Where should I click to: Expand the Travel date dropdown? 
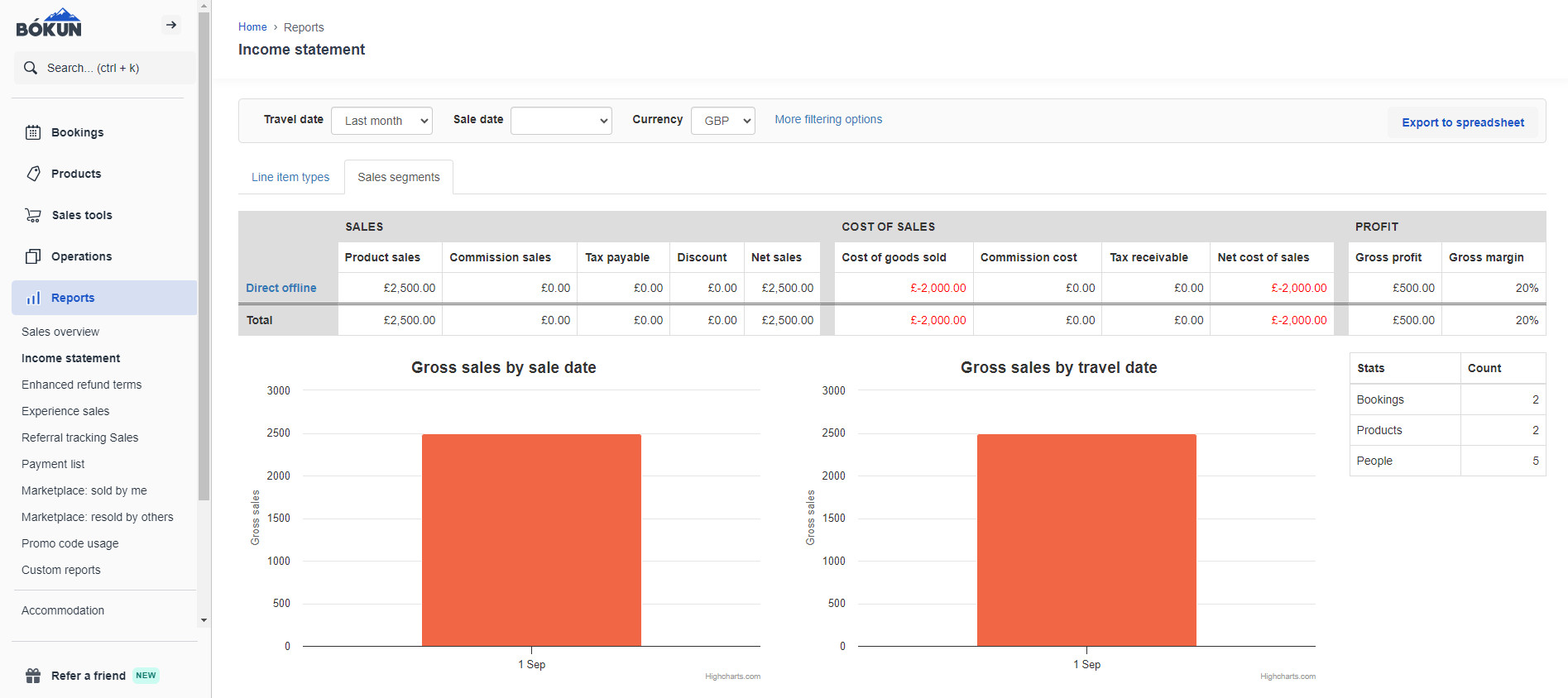coord(381,121)
